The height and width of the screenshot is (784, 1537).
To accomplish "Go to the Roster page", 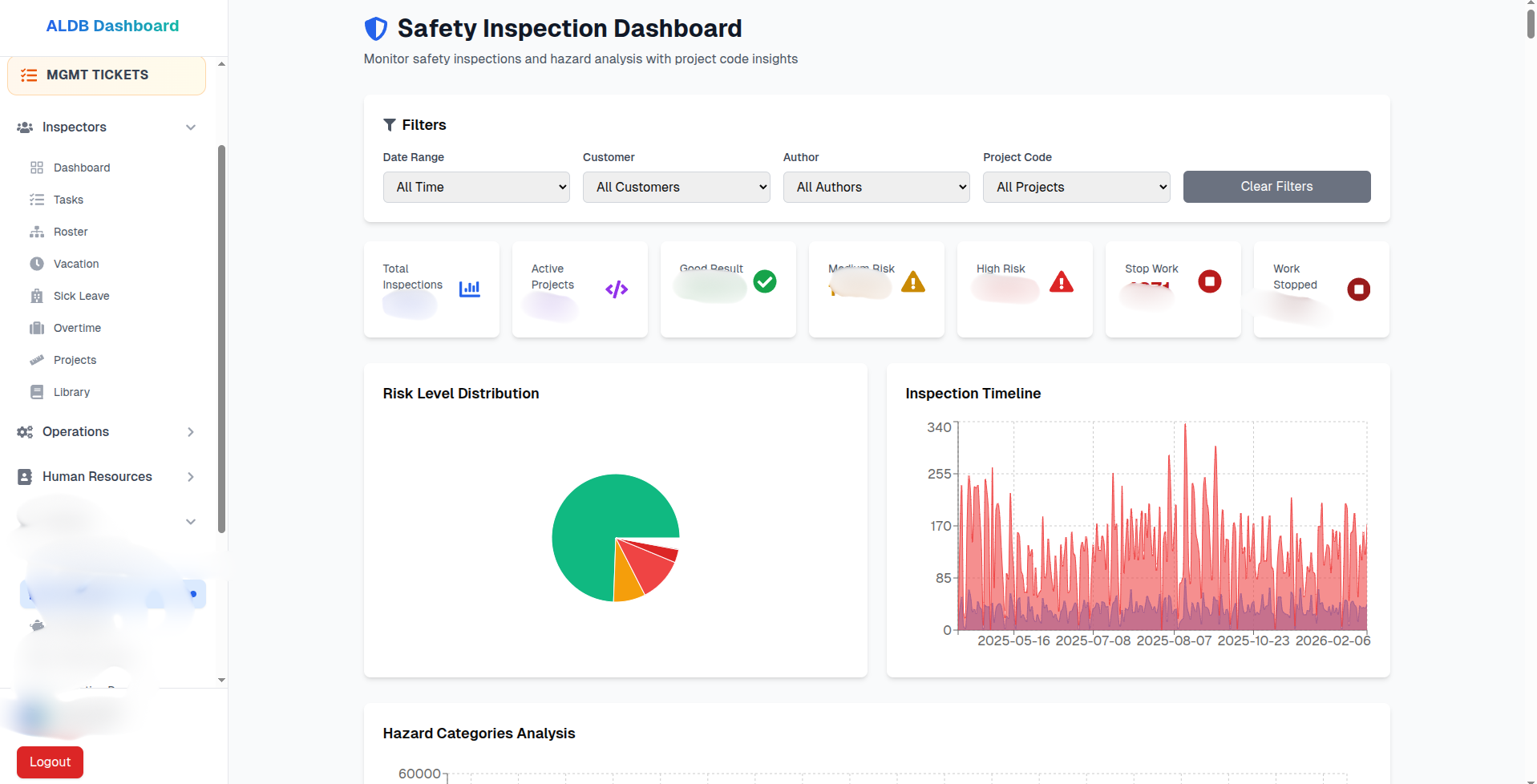I will point(71,232).
